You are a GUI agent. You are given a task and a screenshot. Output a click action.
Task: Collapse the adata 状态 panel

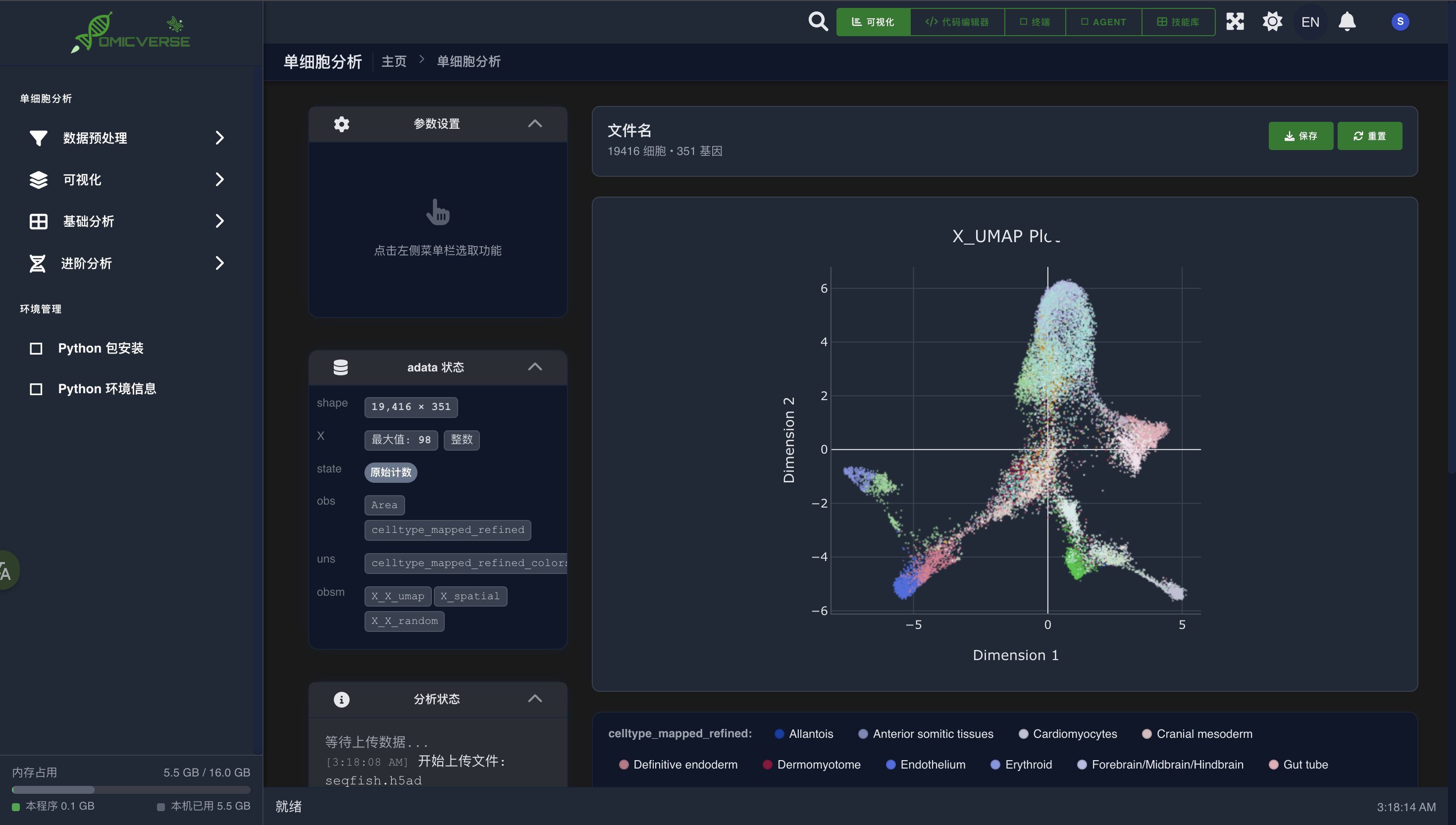534,367
